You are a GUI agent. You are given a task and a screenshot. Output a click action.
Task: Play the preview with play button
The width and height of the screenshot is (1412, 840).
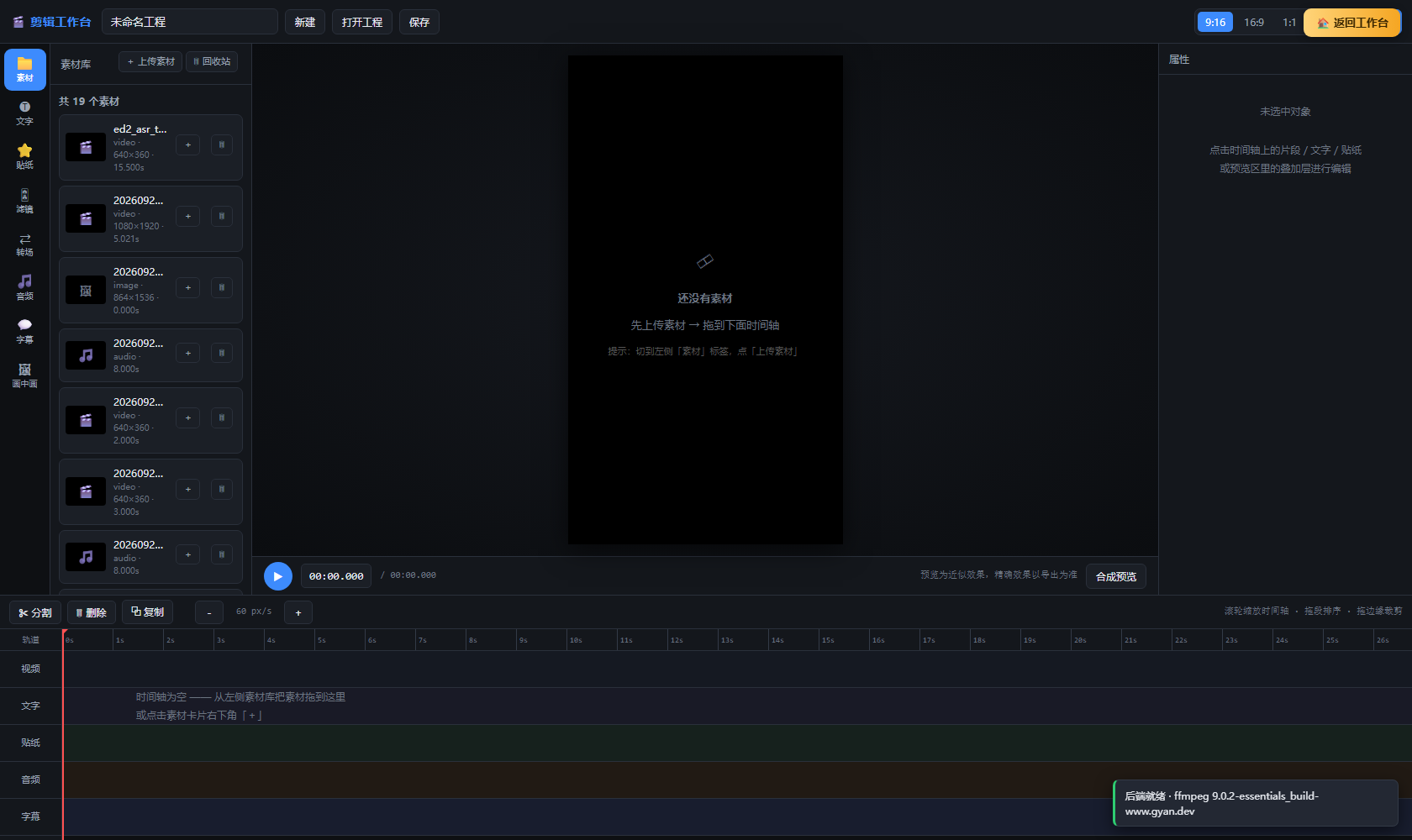click(x=278, y=576)
